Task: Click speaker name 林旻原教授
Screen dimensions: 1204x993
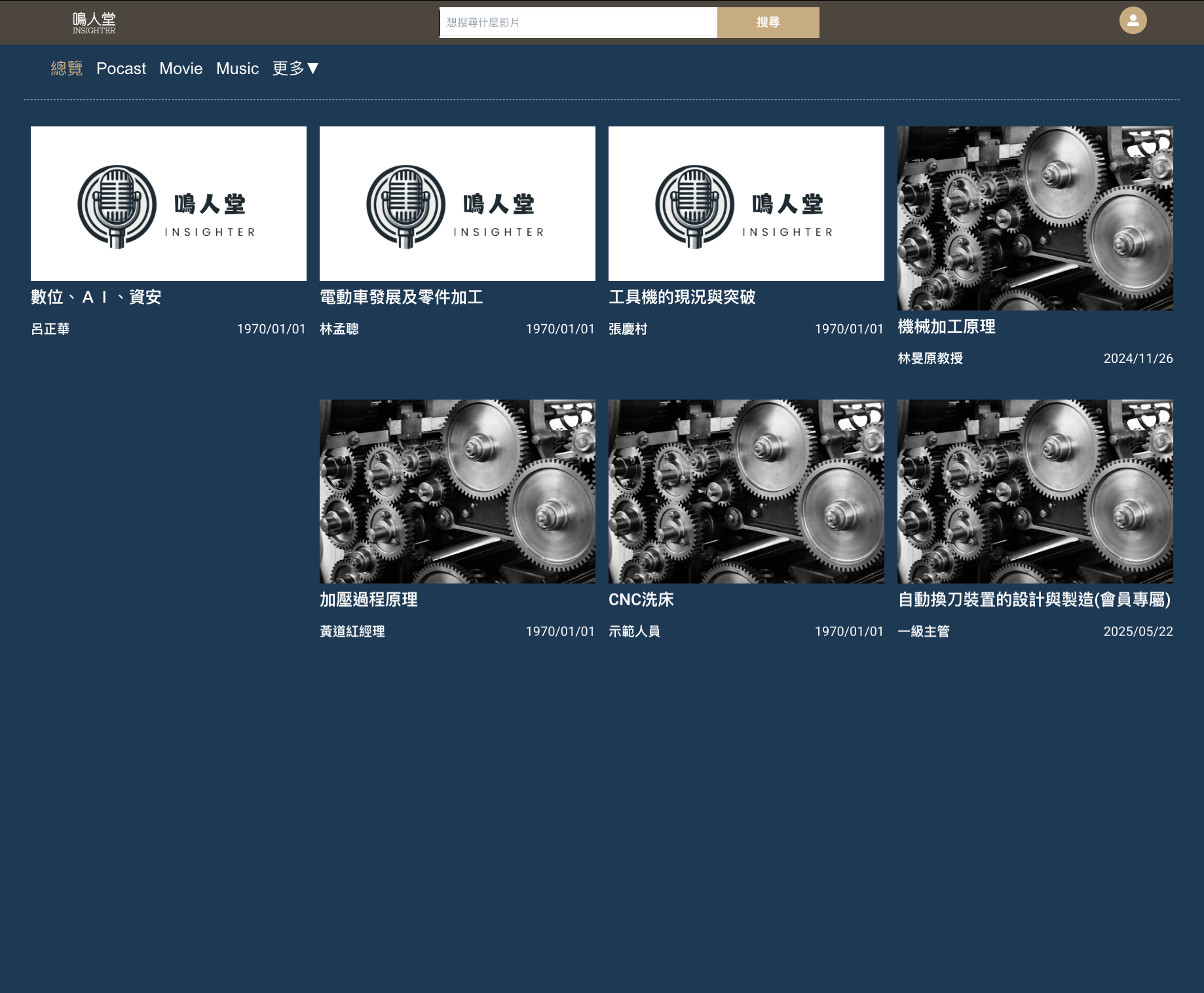Action: [x=930, y=358]
